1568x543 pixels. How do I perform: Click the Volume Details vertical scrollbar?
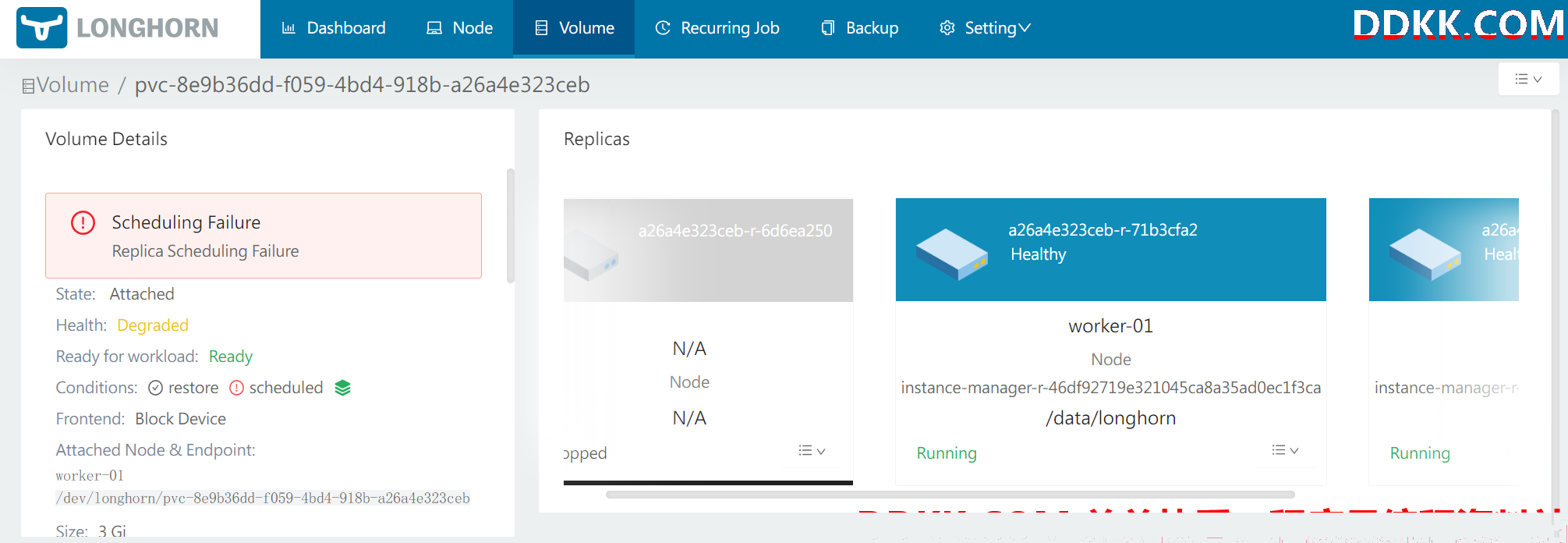coord(511,226)
